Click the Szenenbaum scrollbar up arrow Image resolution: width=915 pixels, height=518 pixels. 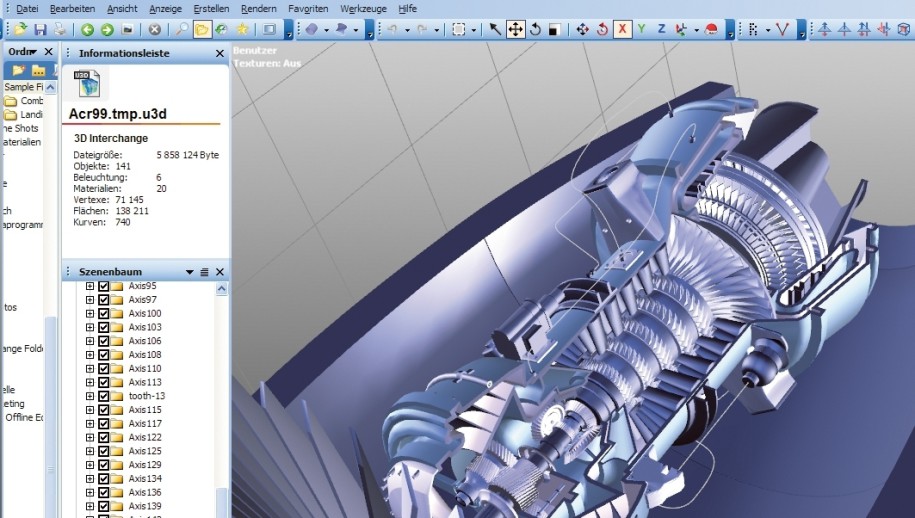(x=221, y=289)
